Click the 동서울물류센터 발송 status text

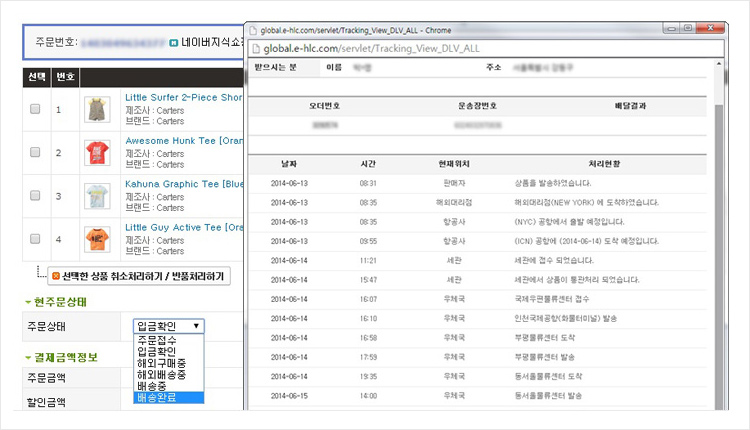pyautogui.click(x=548, y=396)
